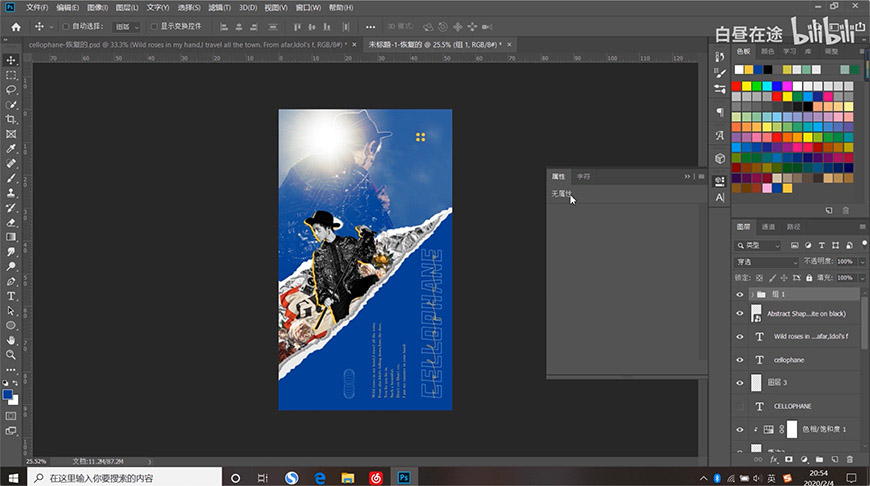This screenshot has height=486, width=870.
Task: Select the Dodge tool
Action: pos(11,266)
